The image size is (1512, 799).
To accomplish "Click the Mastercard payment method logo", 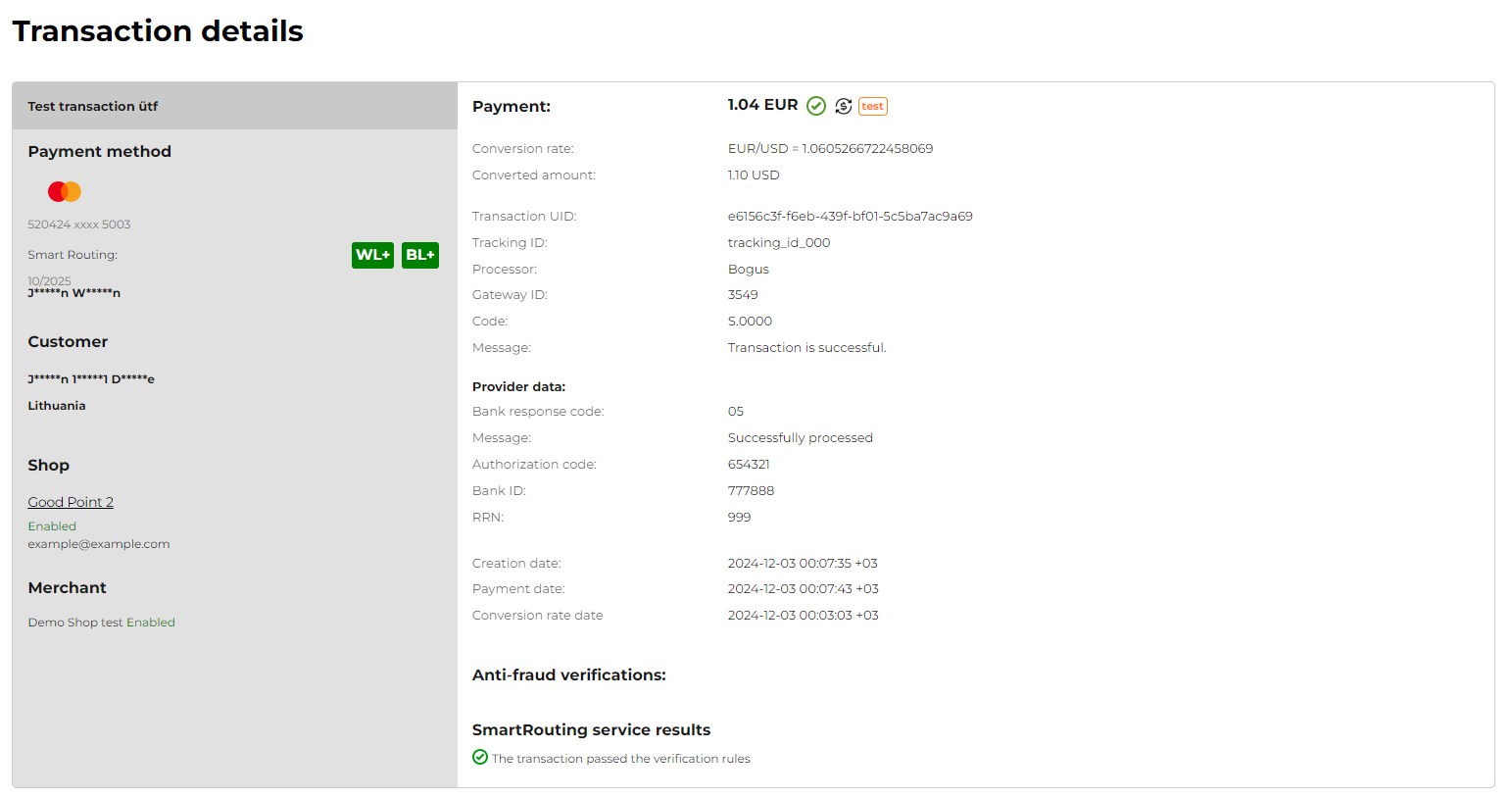I will 65,191.
